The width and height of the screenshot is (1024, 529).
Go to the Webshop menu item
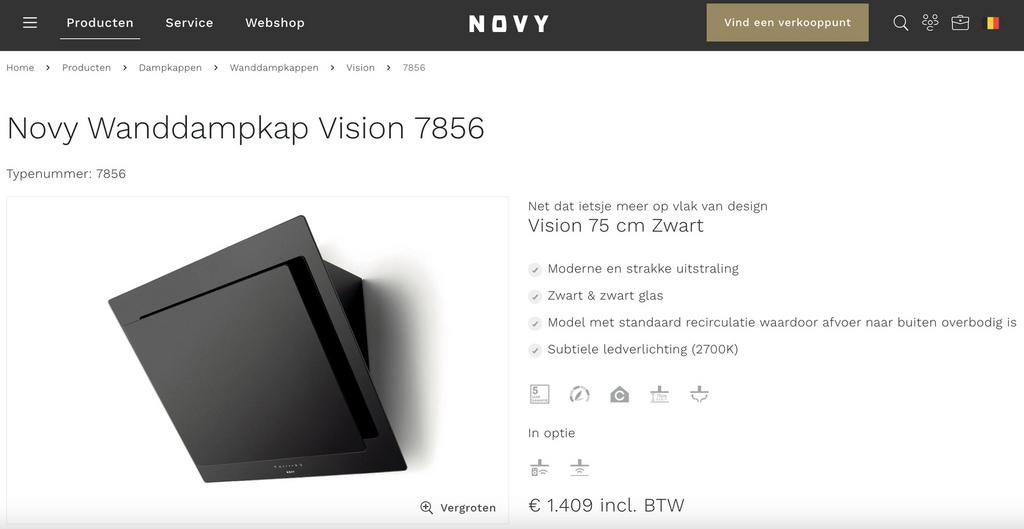275,23
